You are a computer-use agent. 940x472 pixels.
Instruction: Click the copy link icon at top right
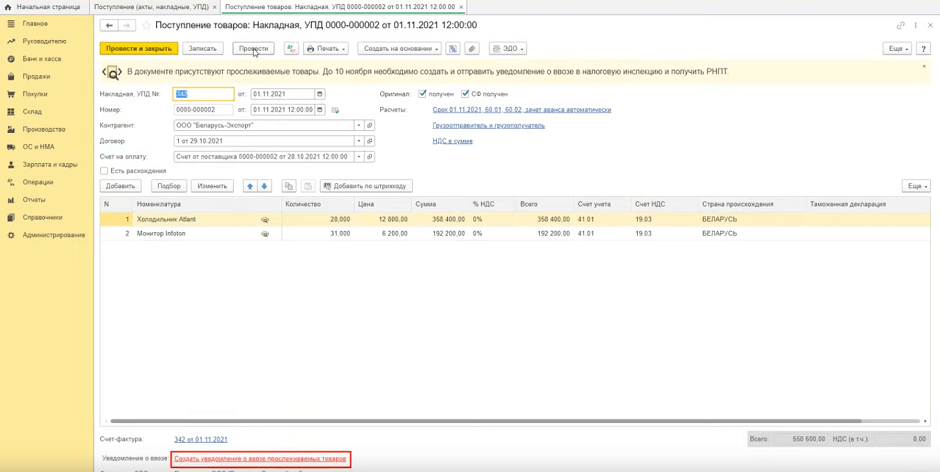pos(900,26)
